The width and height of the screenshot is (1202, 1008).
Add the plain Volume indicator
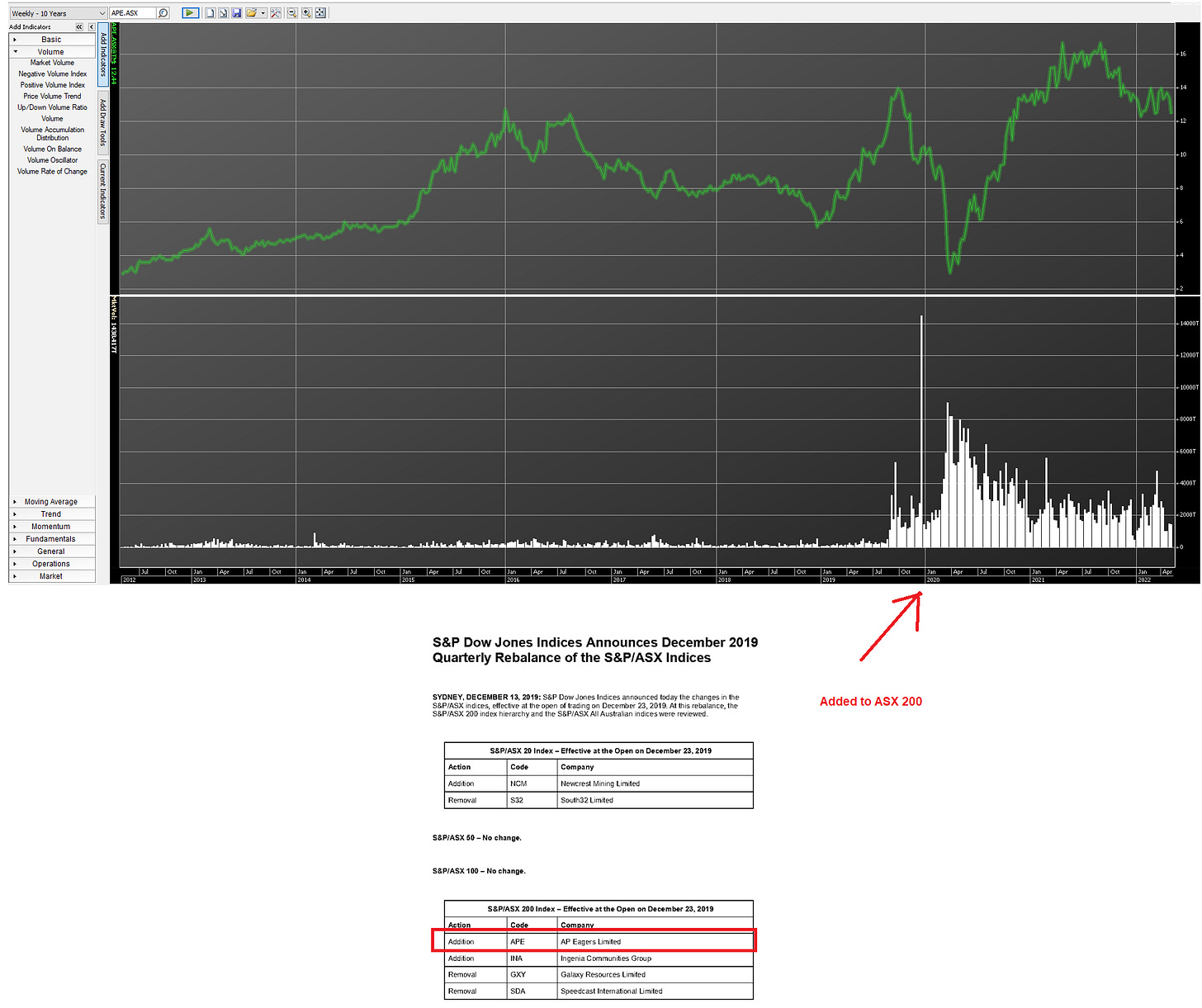point(52,119)
